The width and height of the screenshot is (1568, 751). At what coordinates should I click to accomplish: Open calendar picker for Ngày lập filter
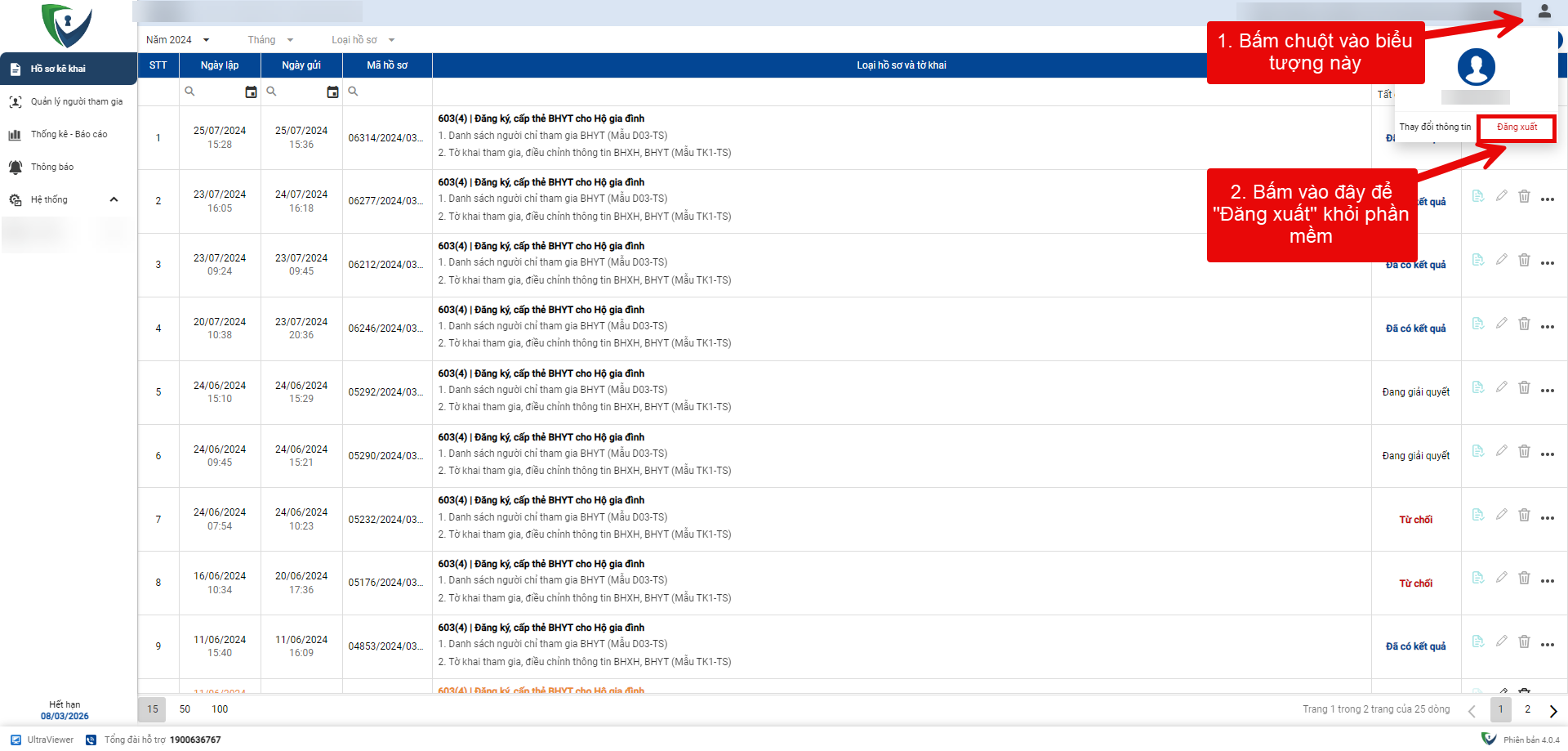tap(251, 92)
